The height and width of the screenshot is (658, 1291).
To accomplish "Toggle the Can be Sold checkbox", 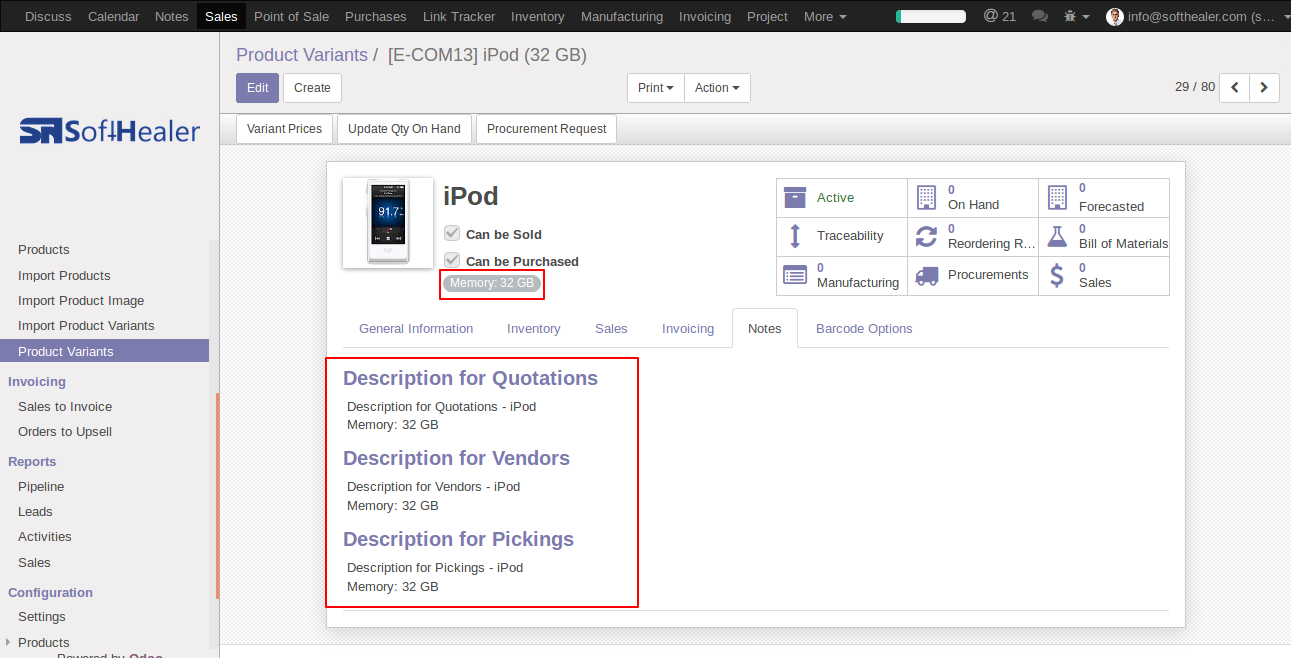I will (452, 233).
